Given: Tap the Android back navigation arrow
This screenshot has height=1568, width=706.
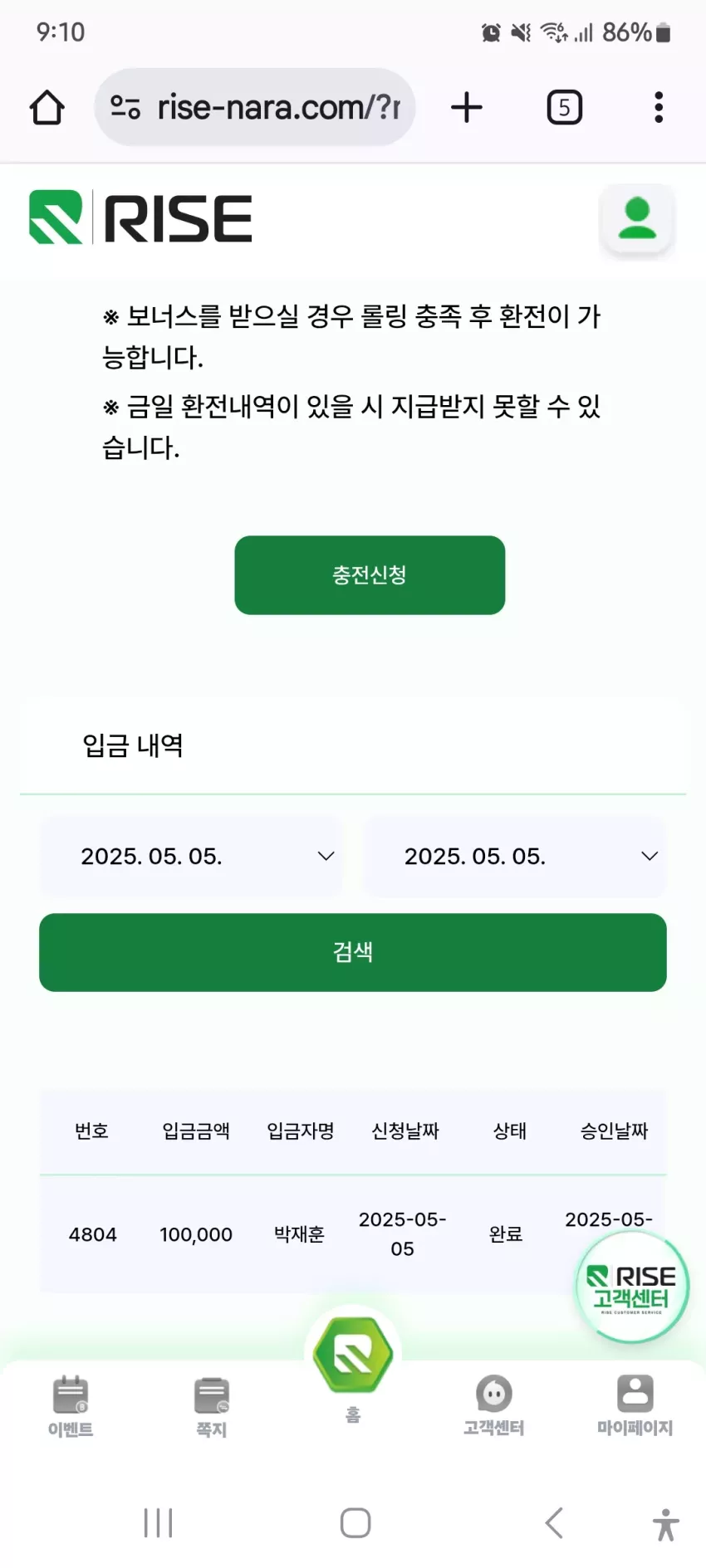Looking at the screenshot, I should click(554, 1523).
